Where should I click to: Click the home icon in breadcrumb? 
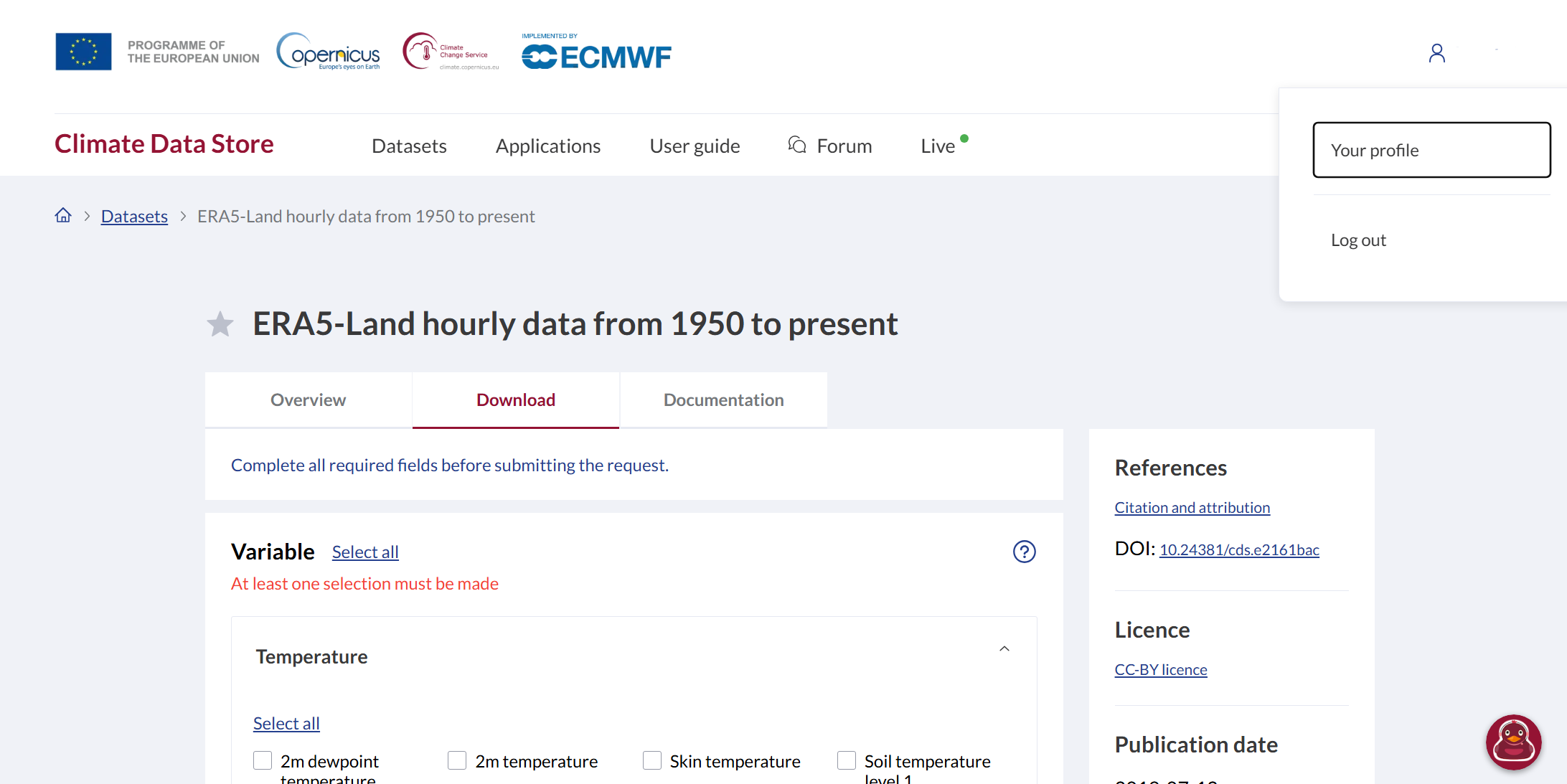click(x=63, y=215)
